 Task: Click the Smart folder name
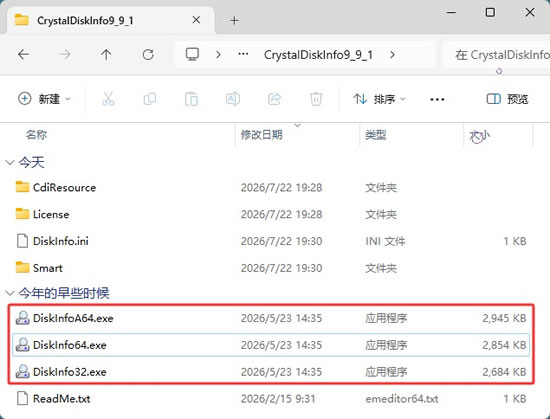48,268
